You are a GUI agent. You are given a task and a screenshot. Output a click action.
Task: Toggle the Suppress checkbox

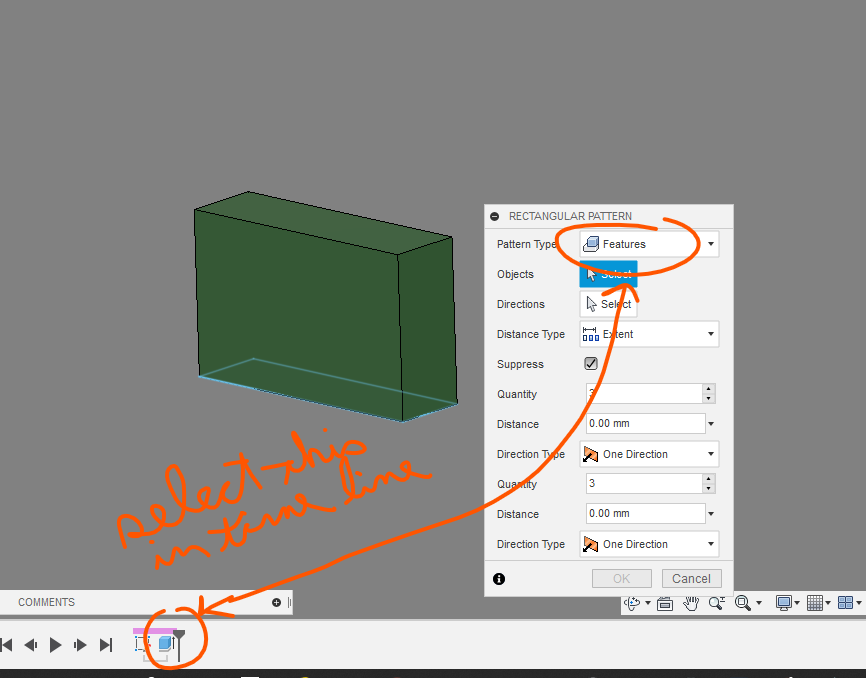[591, 364]
